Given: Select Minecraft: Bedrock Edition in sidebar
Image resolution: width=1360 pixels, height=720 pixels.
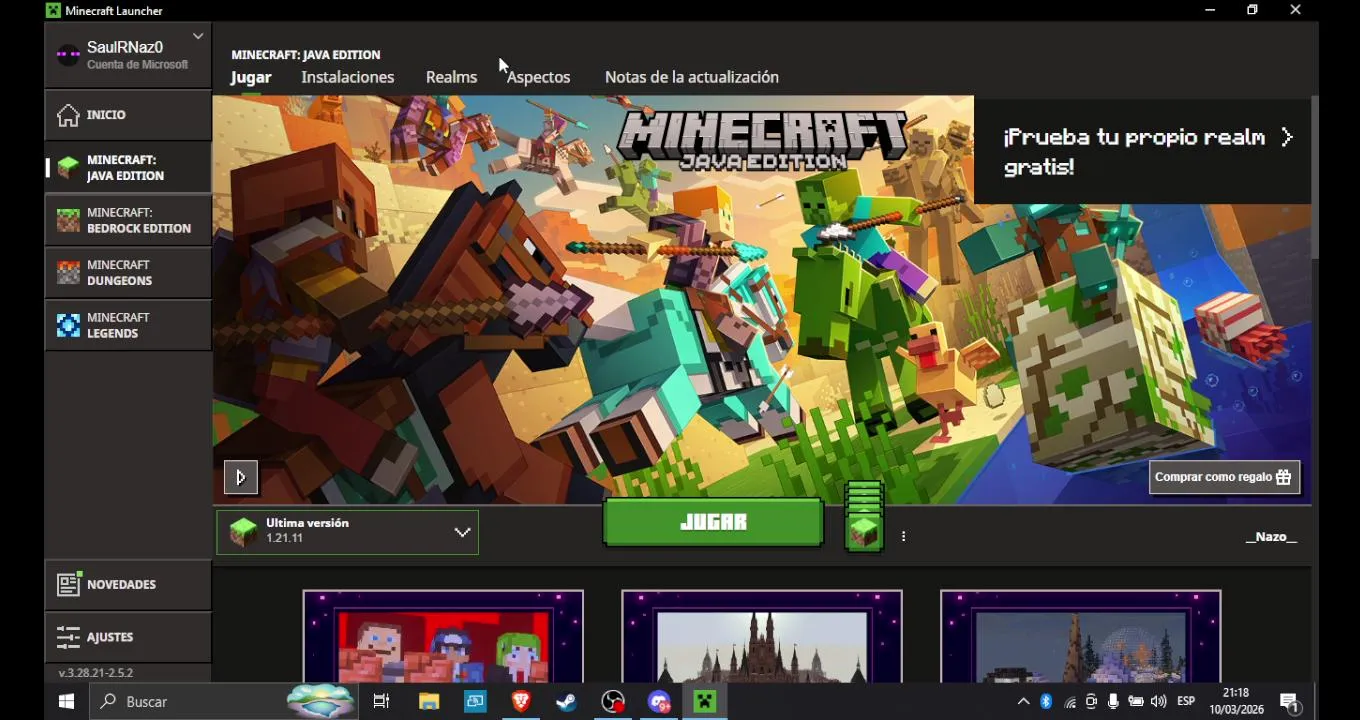Looking at the screenshot, I should coord(128,220).
